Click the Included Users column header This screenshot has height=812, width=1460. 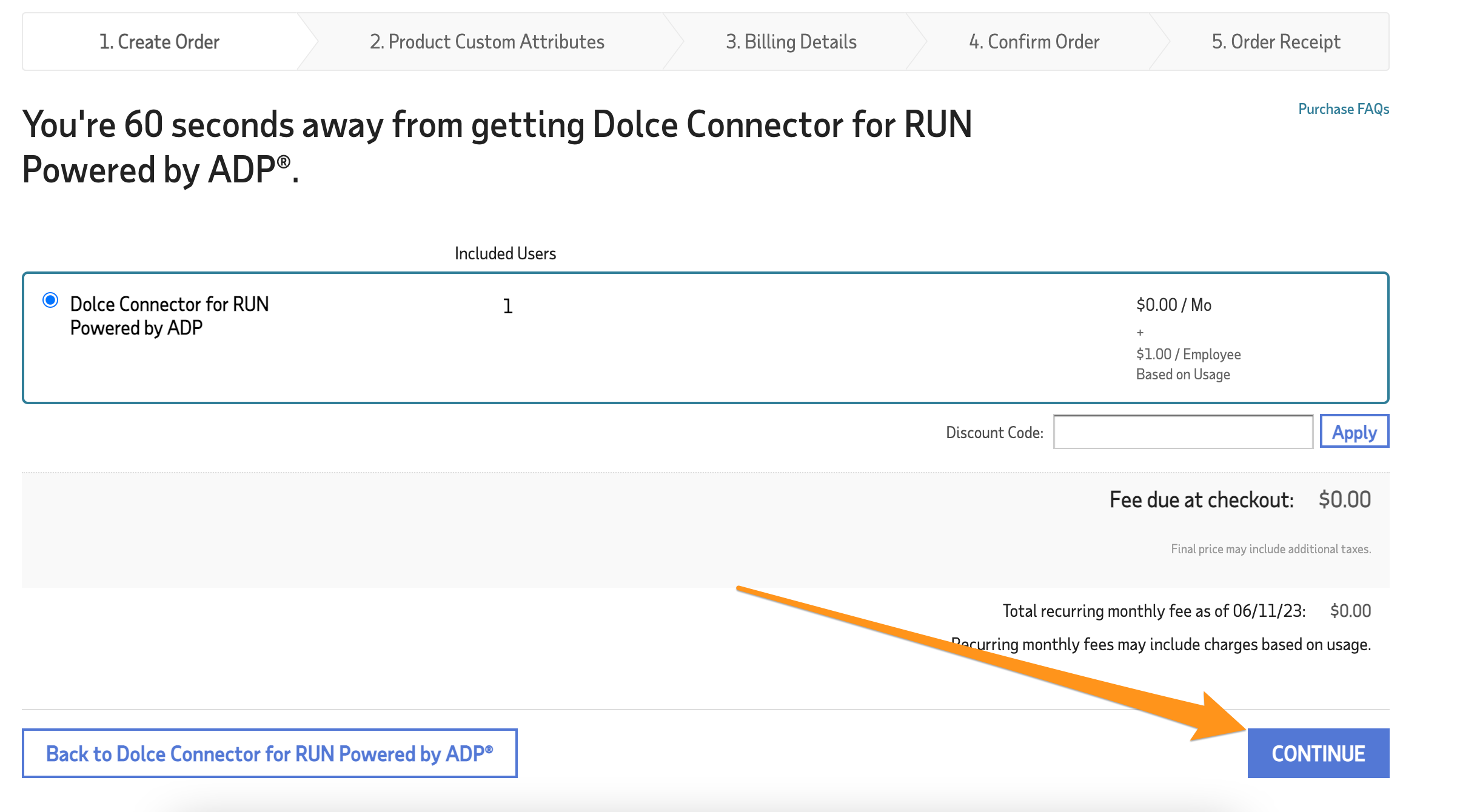505,253
